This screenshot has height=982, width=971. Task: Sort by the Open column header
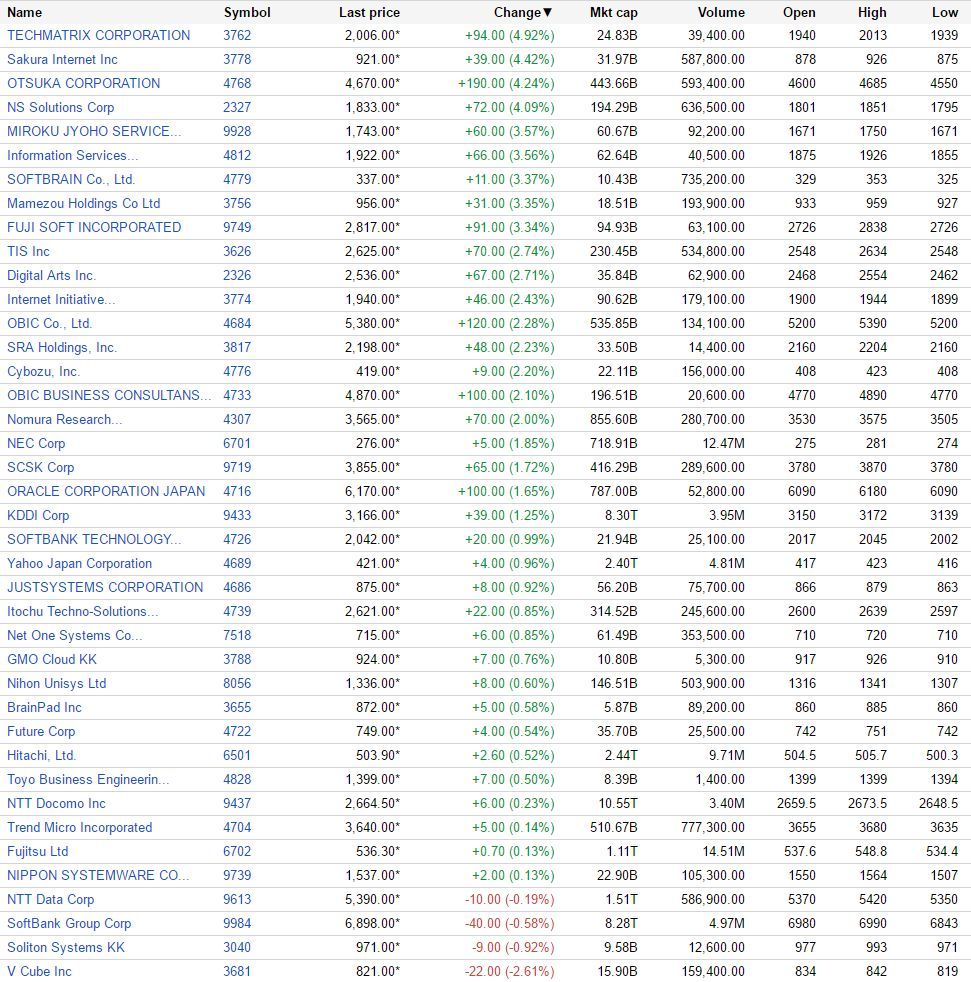point(799,13)
